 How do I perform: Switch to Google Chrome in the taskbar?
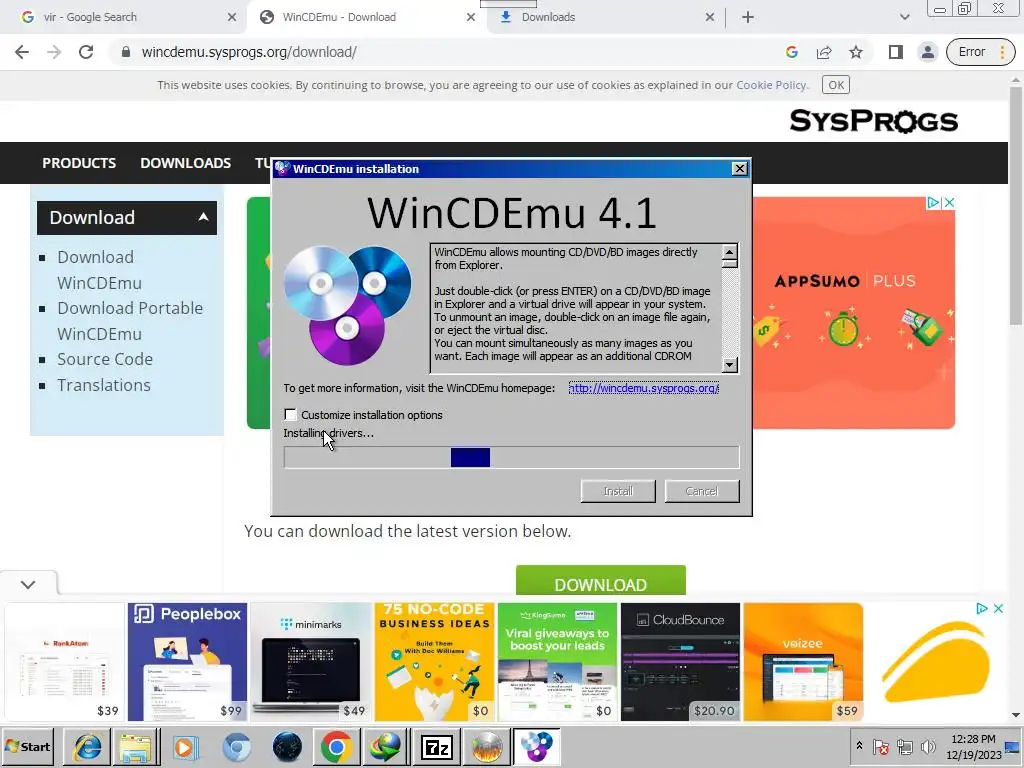tap(336, 746)
